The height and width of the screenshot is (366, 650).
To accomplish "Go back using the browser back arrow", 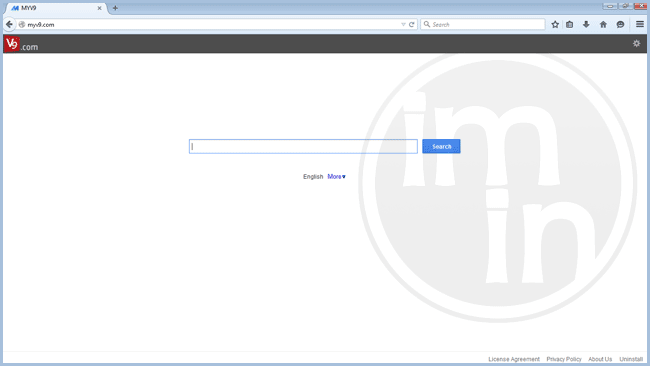I will coord(9,24).
